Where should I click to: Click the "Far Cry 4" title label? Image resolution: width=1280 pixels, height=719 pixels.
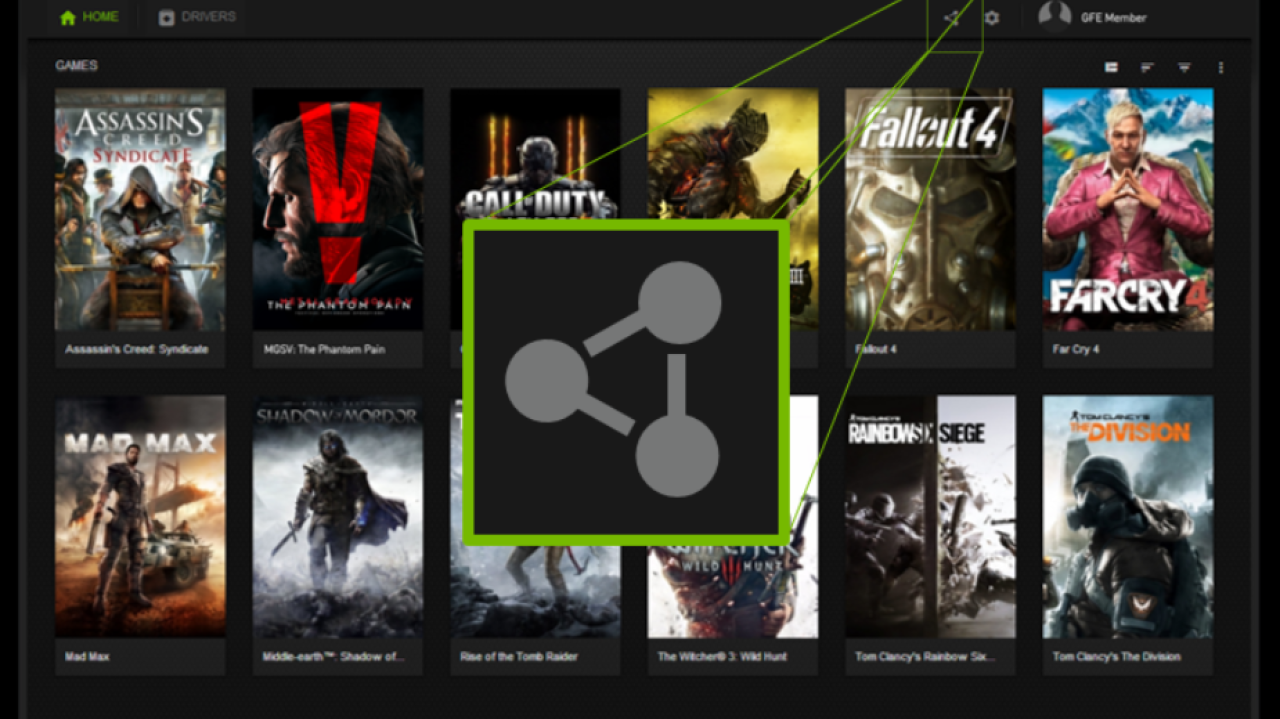[1076, 350]
